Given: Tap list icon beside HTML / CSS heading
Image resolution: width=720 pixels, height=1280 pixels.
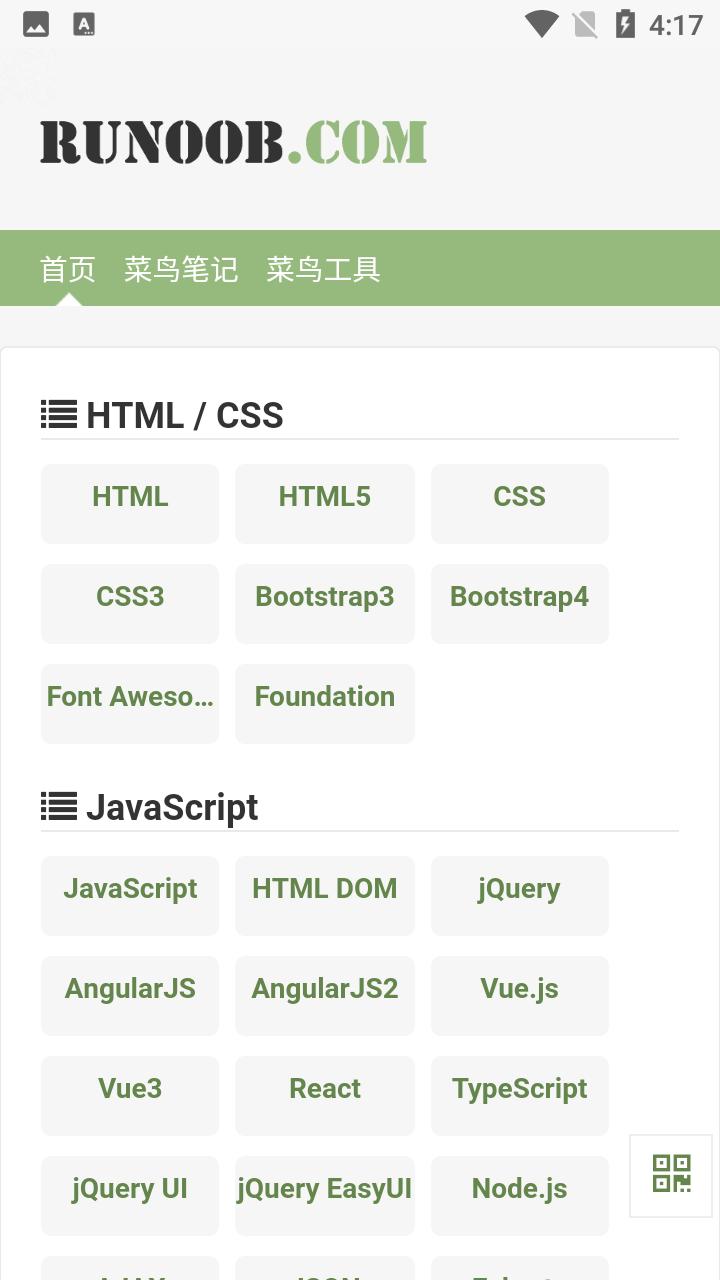Looking at the screenshot, I should tap(59, 414).
